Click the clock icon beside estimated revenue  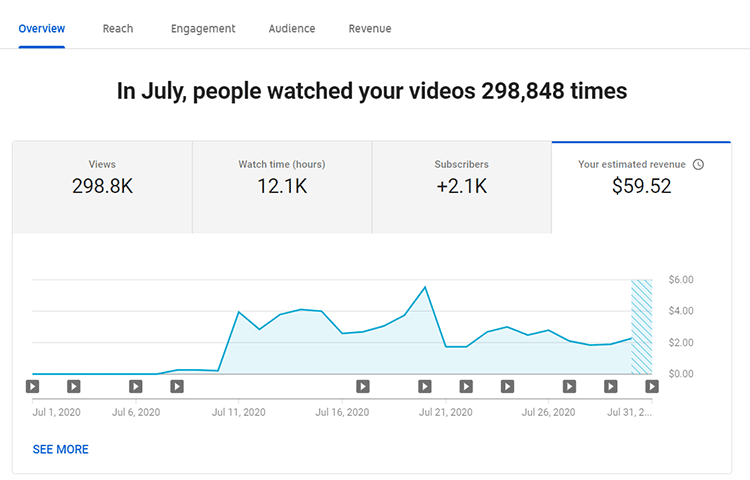pyautogui.click(x=698, y=164)
